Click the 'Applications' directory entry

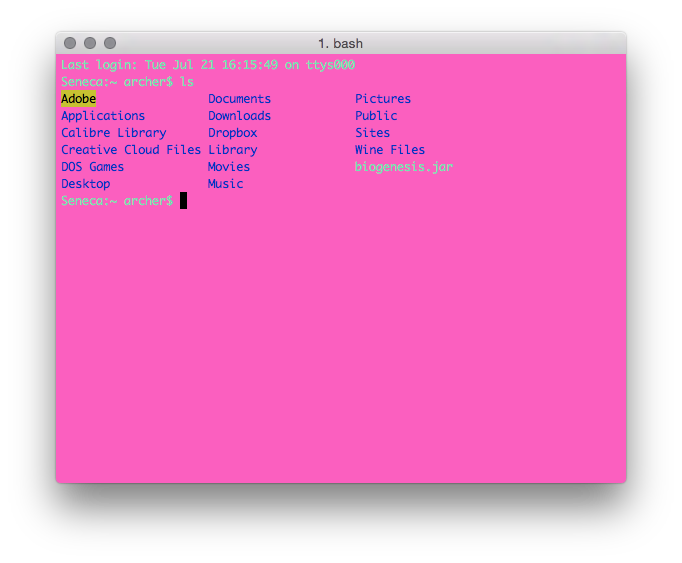pyautogui.click(x=103, y=116)
